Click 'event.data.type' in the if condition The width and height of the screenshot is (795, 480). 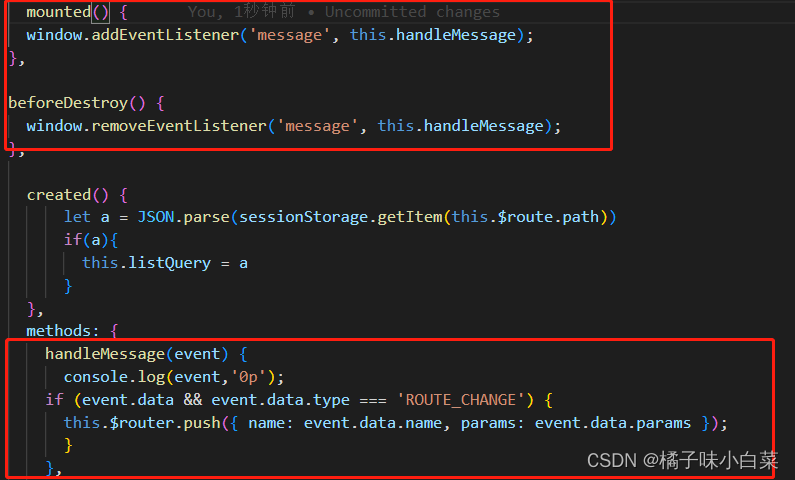[280, 400]
